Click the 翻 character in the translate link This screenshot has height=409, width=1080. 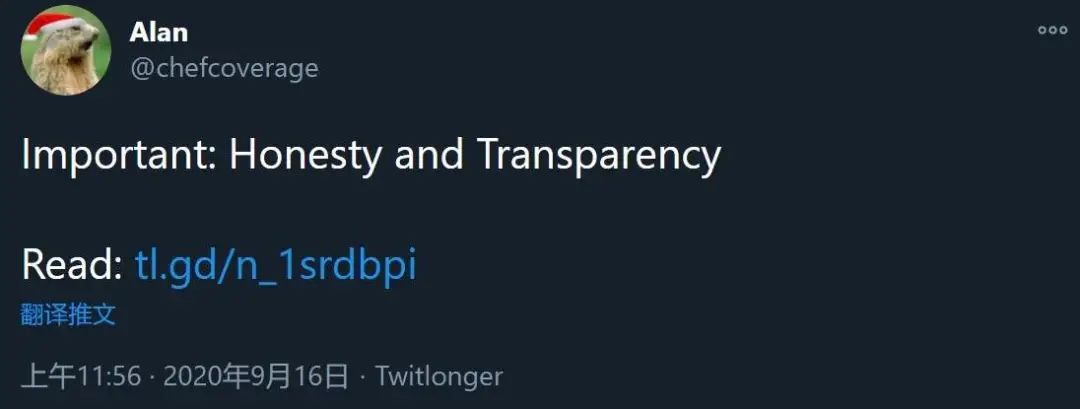click(32, 315)
